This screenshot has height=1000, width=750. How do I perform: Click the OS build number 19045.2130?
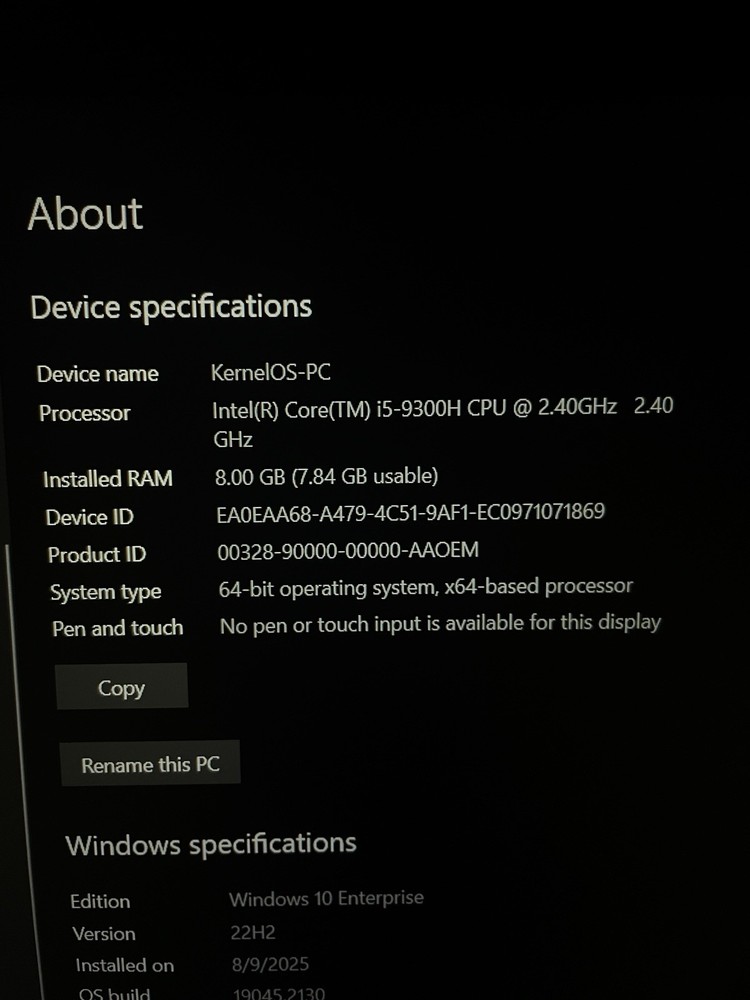pyautogui.click(x=279, y=993)
